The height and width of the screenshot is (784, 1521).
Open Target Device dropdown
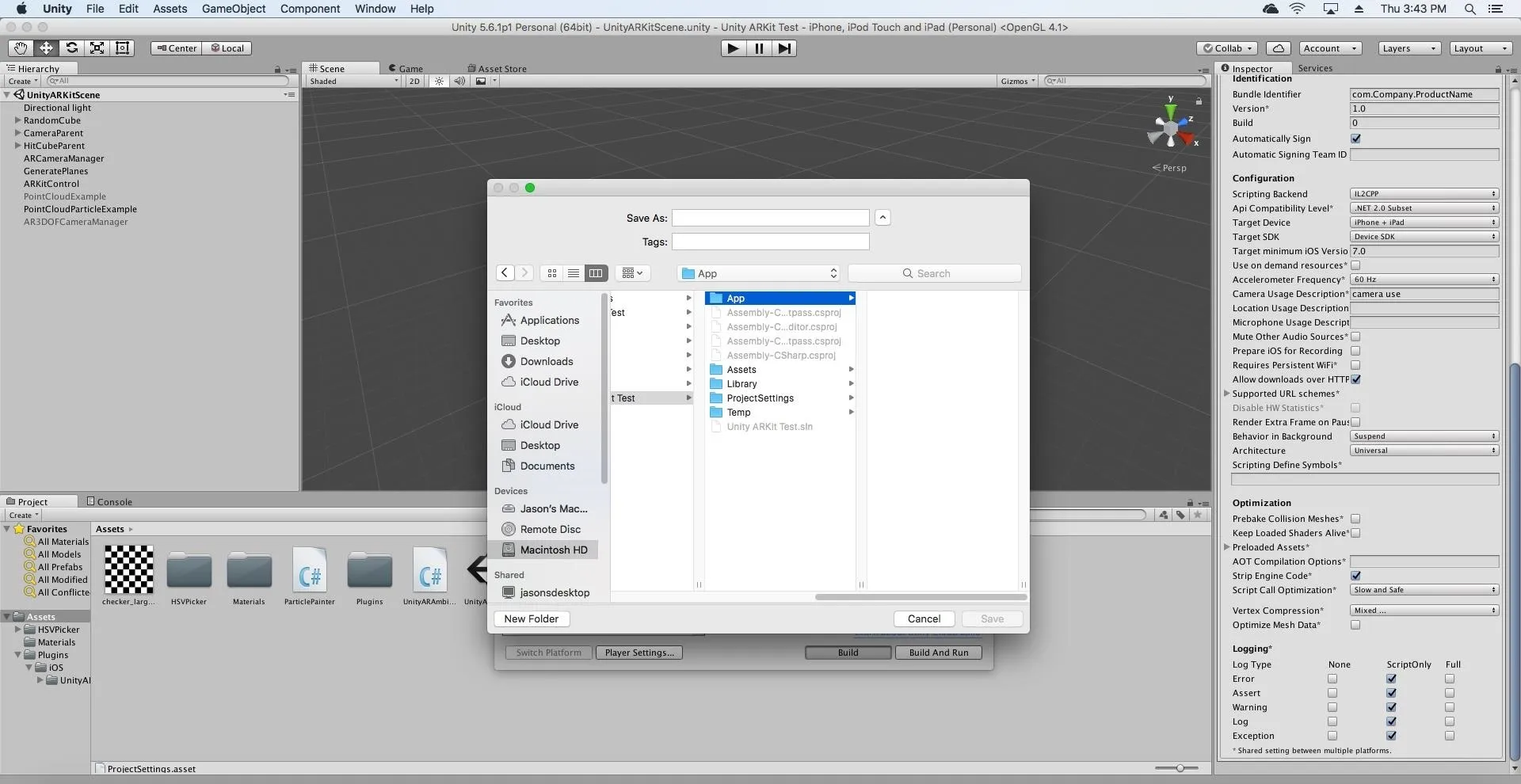pos(1424,223)
